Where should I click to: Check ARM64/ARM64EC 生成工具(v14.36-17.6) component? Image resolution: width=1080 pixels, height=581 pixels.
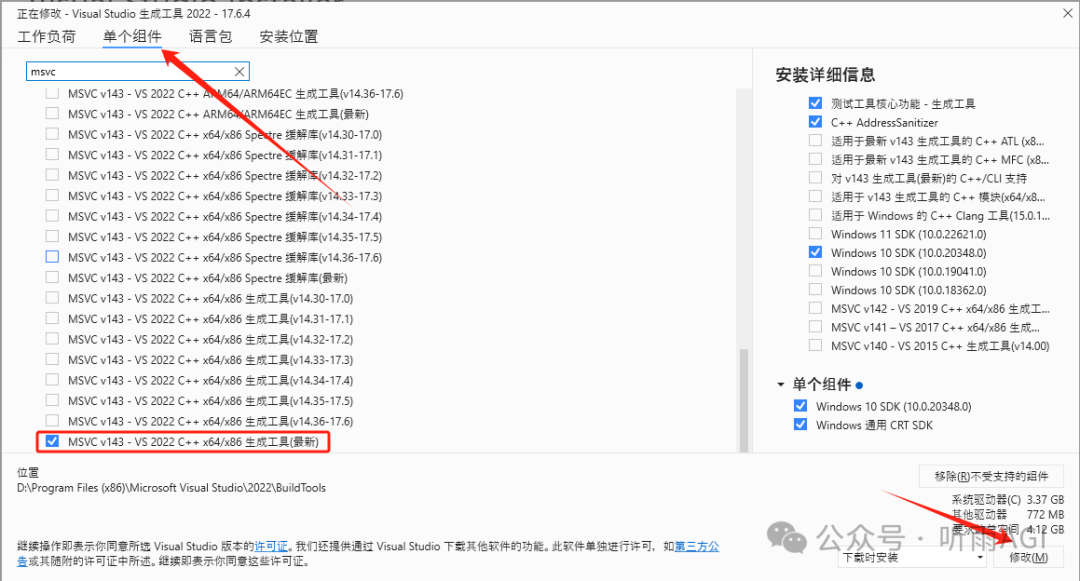click(52, 94)
